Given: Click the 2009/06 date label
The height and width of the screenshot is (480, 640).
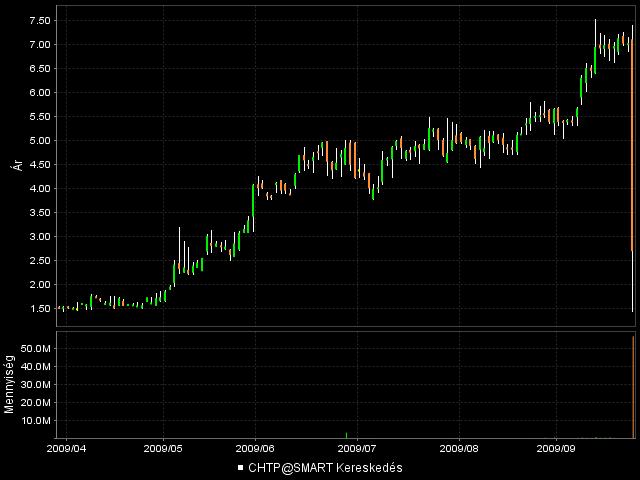Looking at the screenshot, I should (x=256, y=449).
